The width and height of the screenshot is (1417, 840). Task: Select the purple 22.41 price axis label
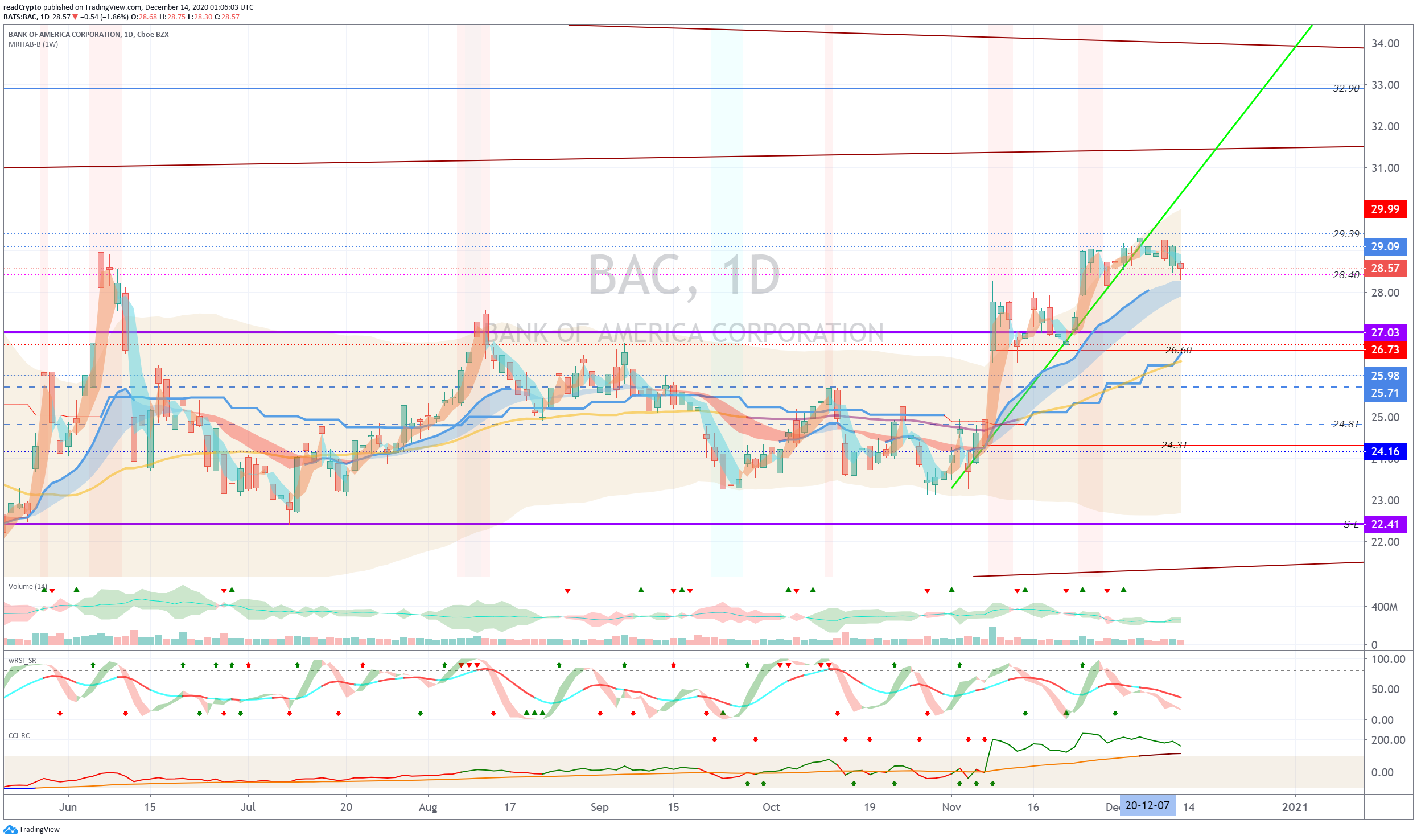tap(1385, 524)
